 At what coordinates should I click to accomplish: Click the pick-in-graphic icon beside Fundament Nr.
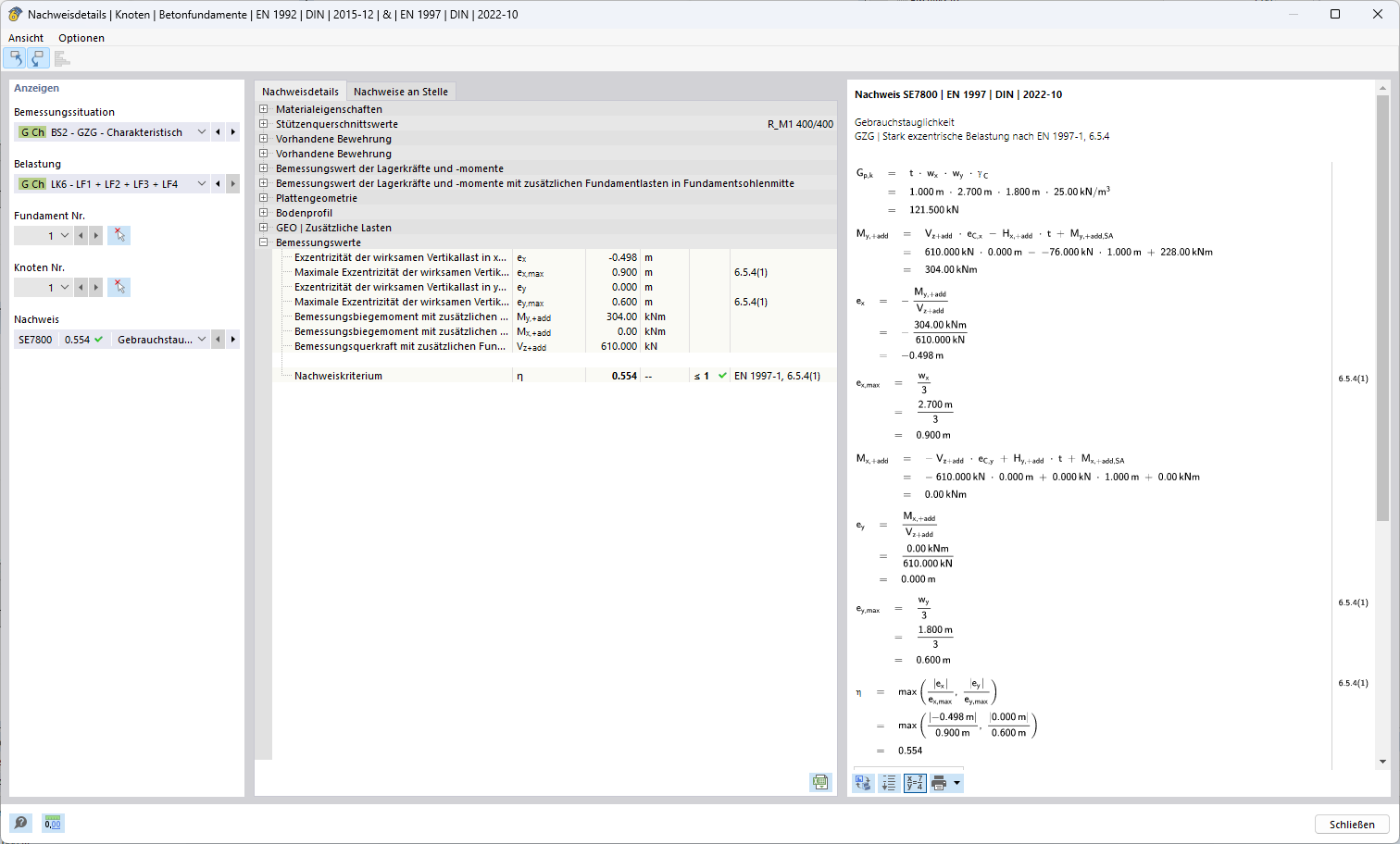[x=119, y=236]
